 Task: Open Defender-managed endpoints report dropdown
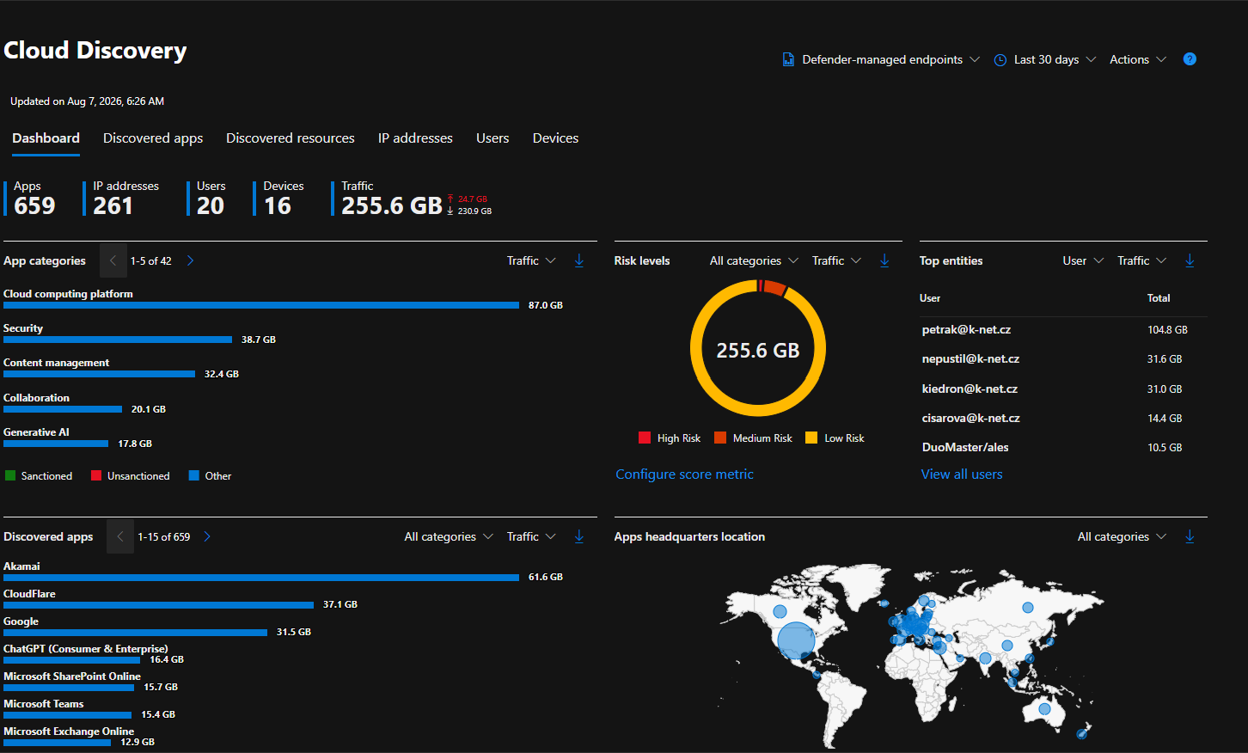pyautogui.click(x=880, y=60)
